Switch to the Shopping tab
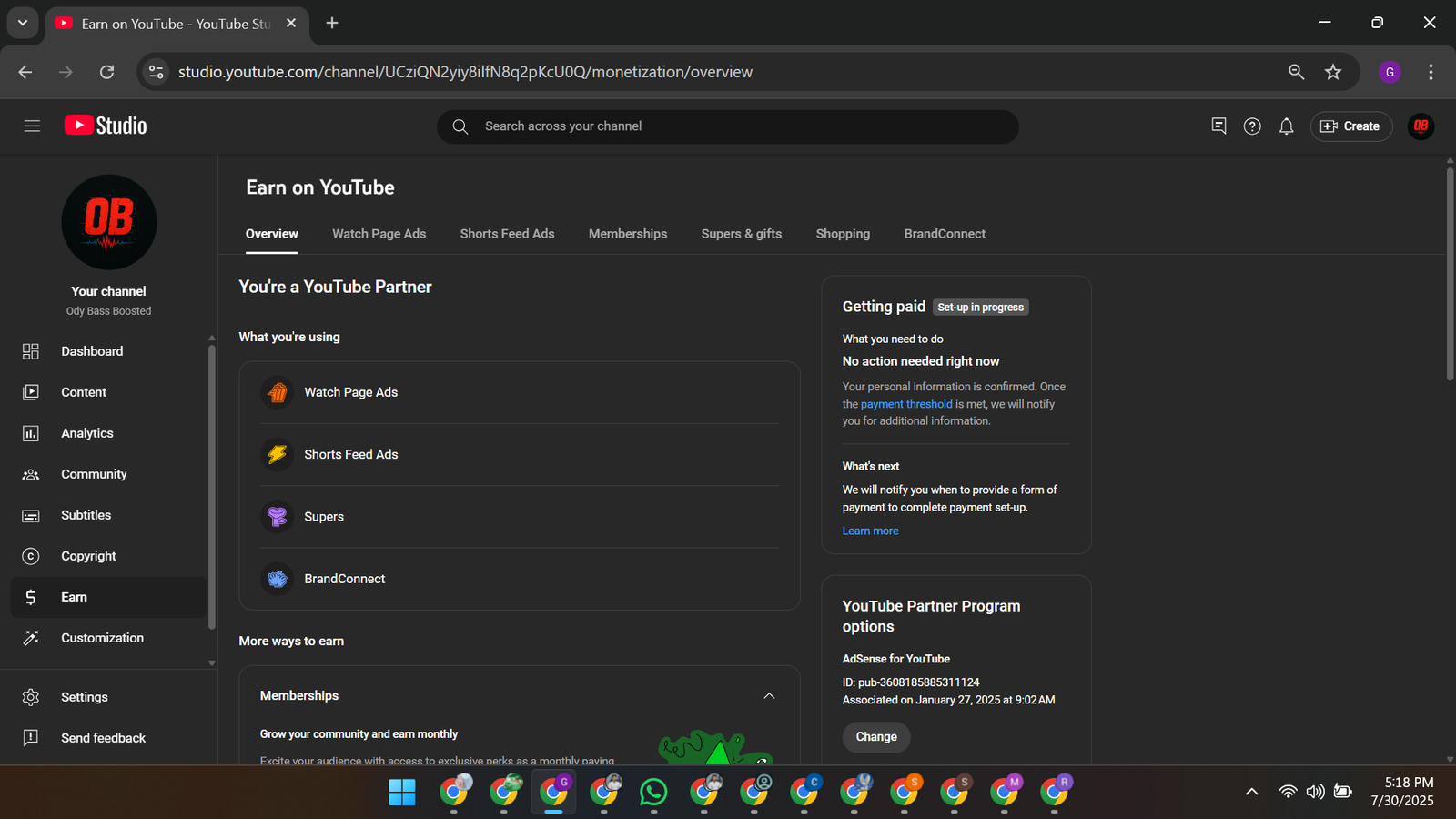Viewport: 1456px width, 819px height. click(x=843, y=234)
